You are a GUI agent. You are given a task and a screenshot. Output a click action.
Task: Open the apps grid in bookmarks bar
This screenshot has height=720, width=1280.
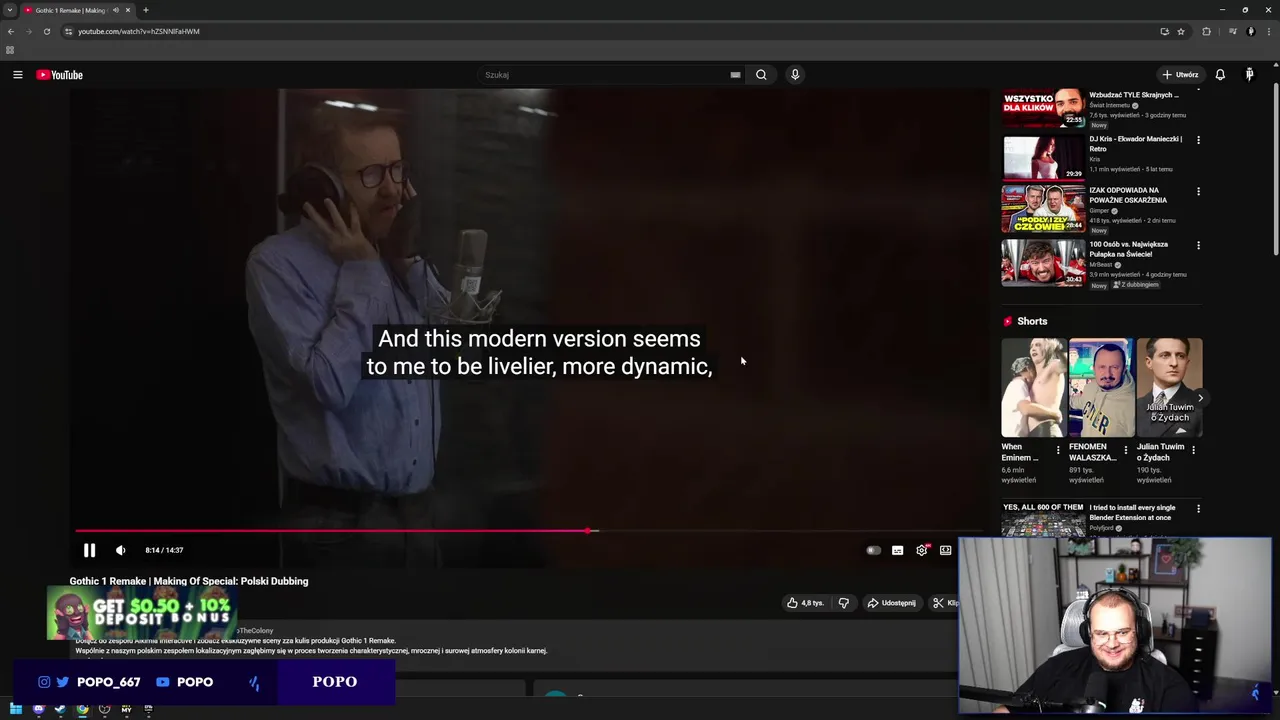coord(10,50)
